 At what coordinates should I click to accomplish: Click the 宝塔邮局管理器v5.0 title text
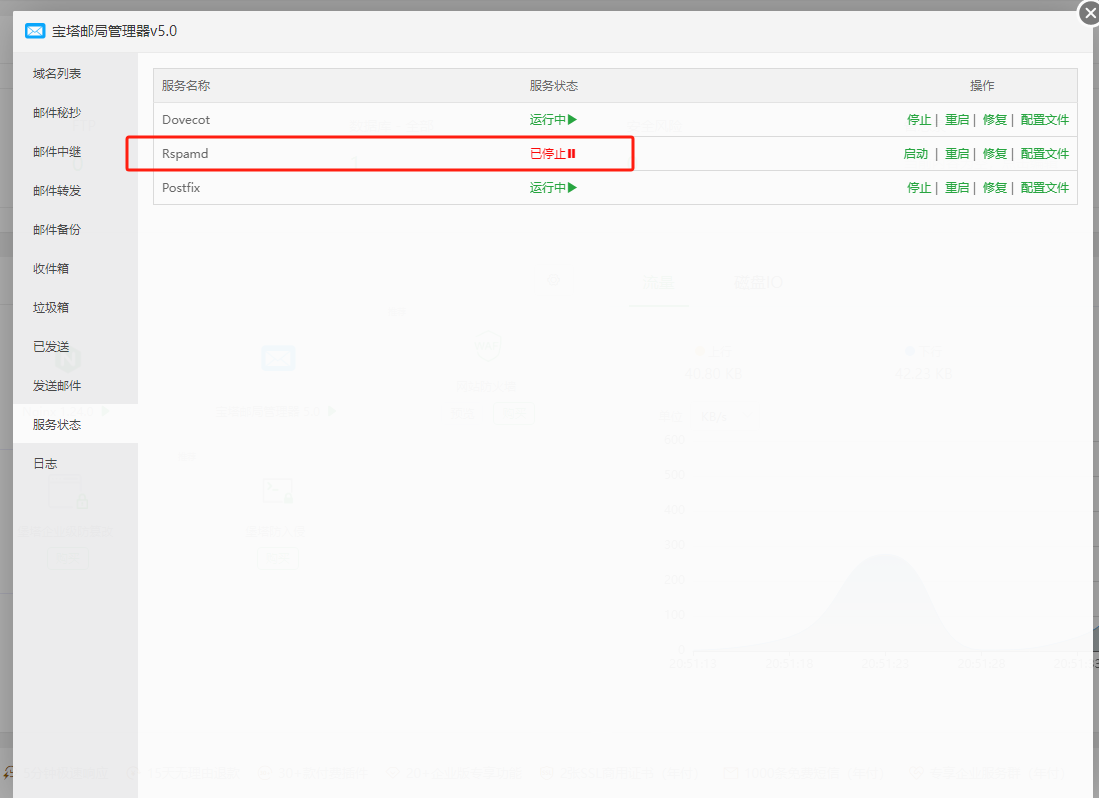click(x=114, y=31)
